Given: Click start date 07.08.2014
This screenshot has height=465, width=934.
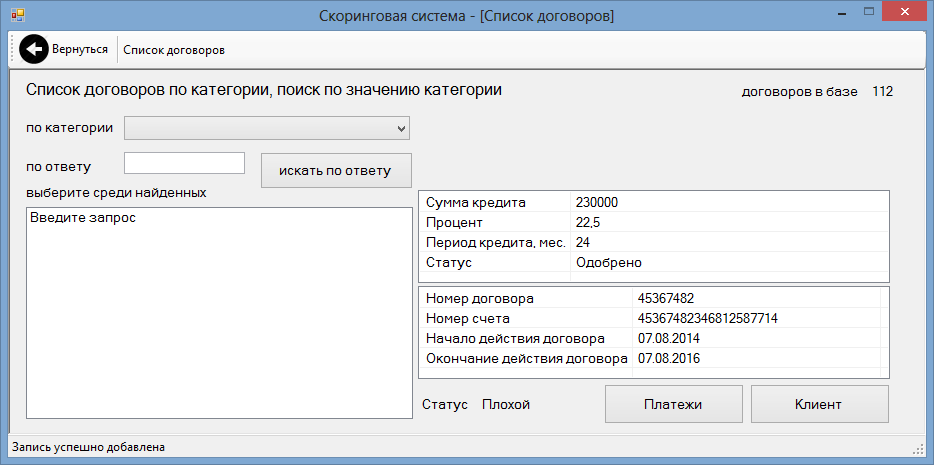Looking at the screenshot, I should pos(668,339).
